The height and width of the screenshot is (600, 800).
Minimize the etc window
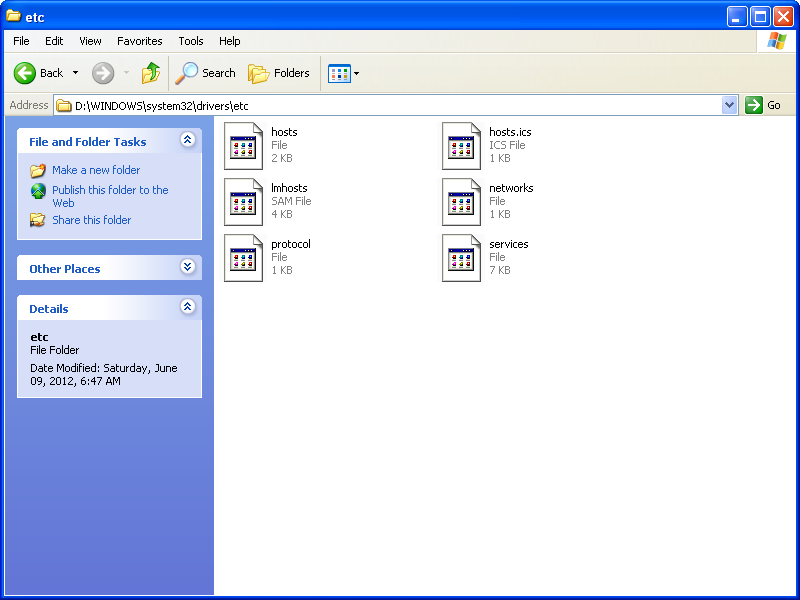(x=737, y=17)
